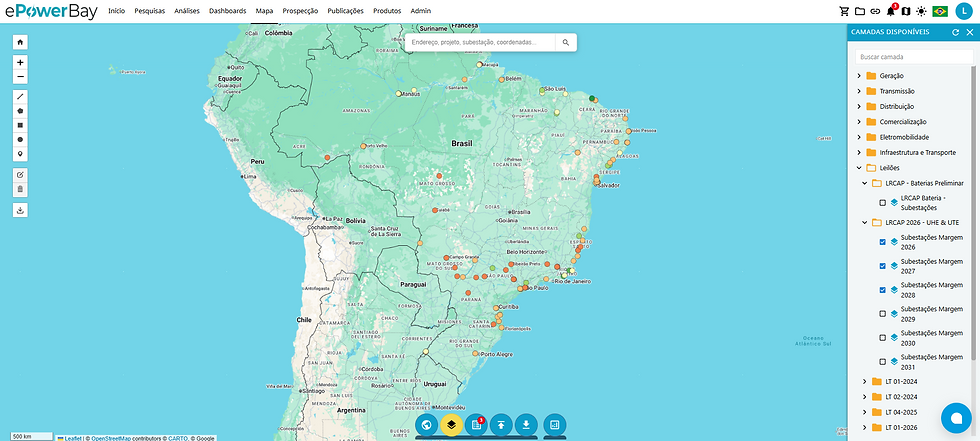Enable Subestações Margem 2030 layer
980x441 pixels.
pos(882,338)
